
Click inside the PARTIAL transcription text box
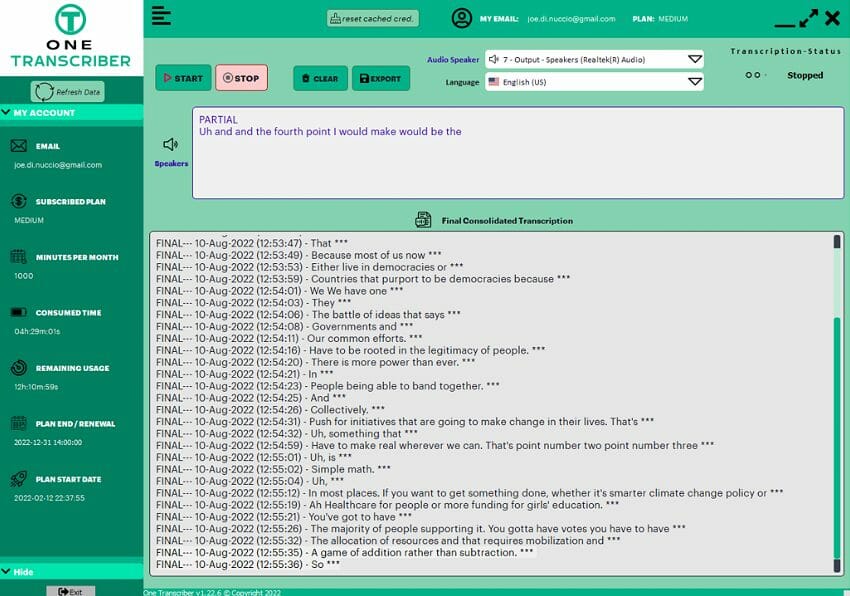[x=518, y=153]
